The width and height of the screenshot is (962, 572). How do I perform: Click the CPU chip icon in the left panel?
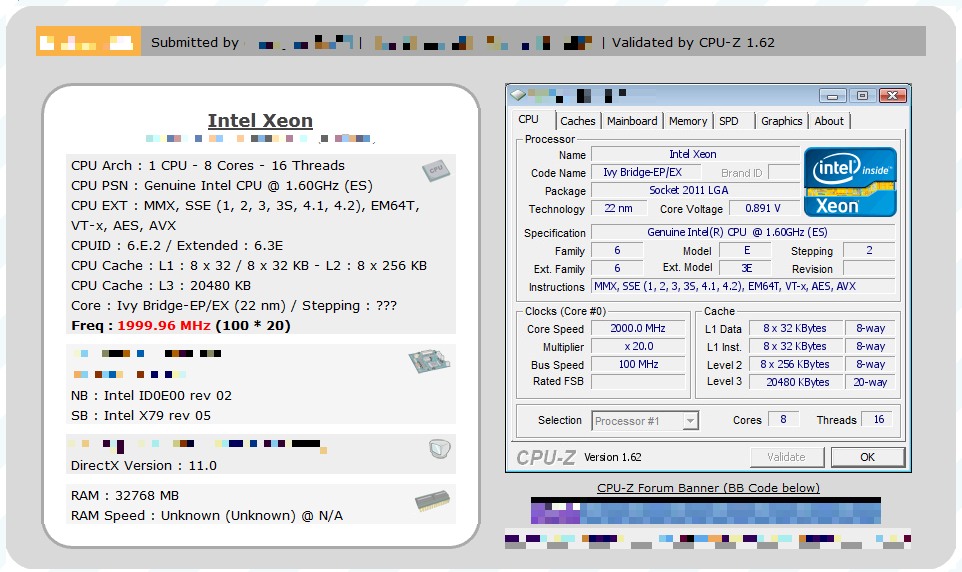434,171
